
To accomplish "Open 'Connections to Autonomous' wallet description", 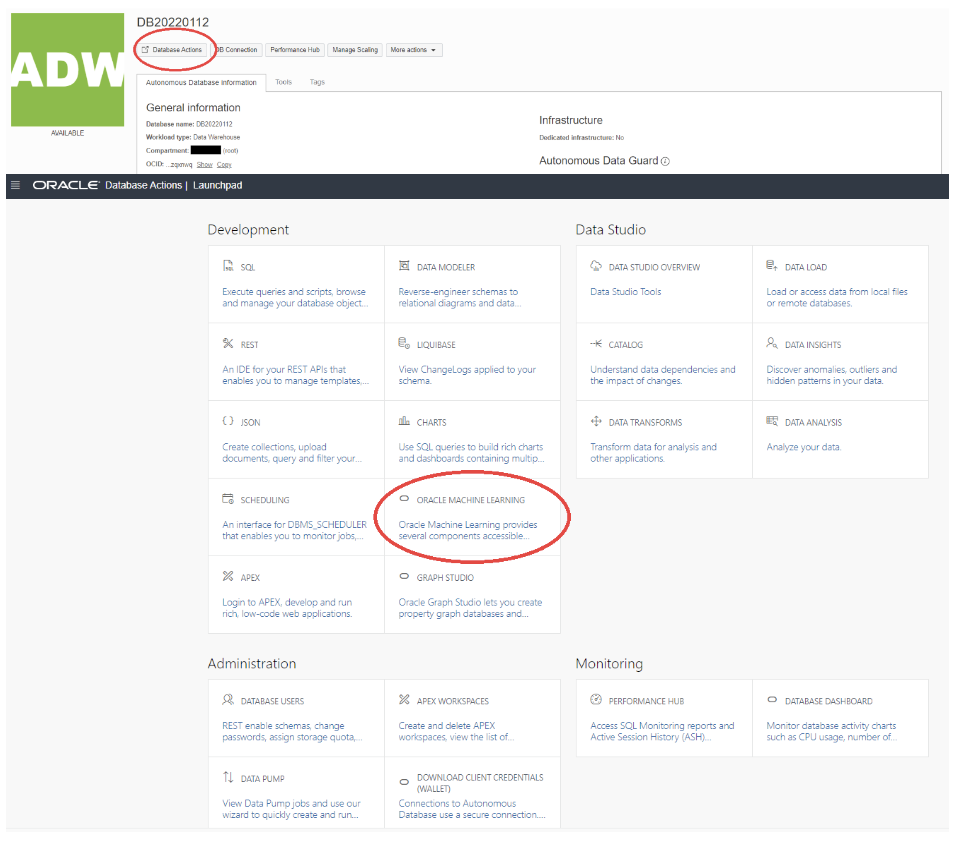I will [472, 809].
